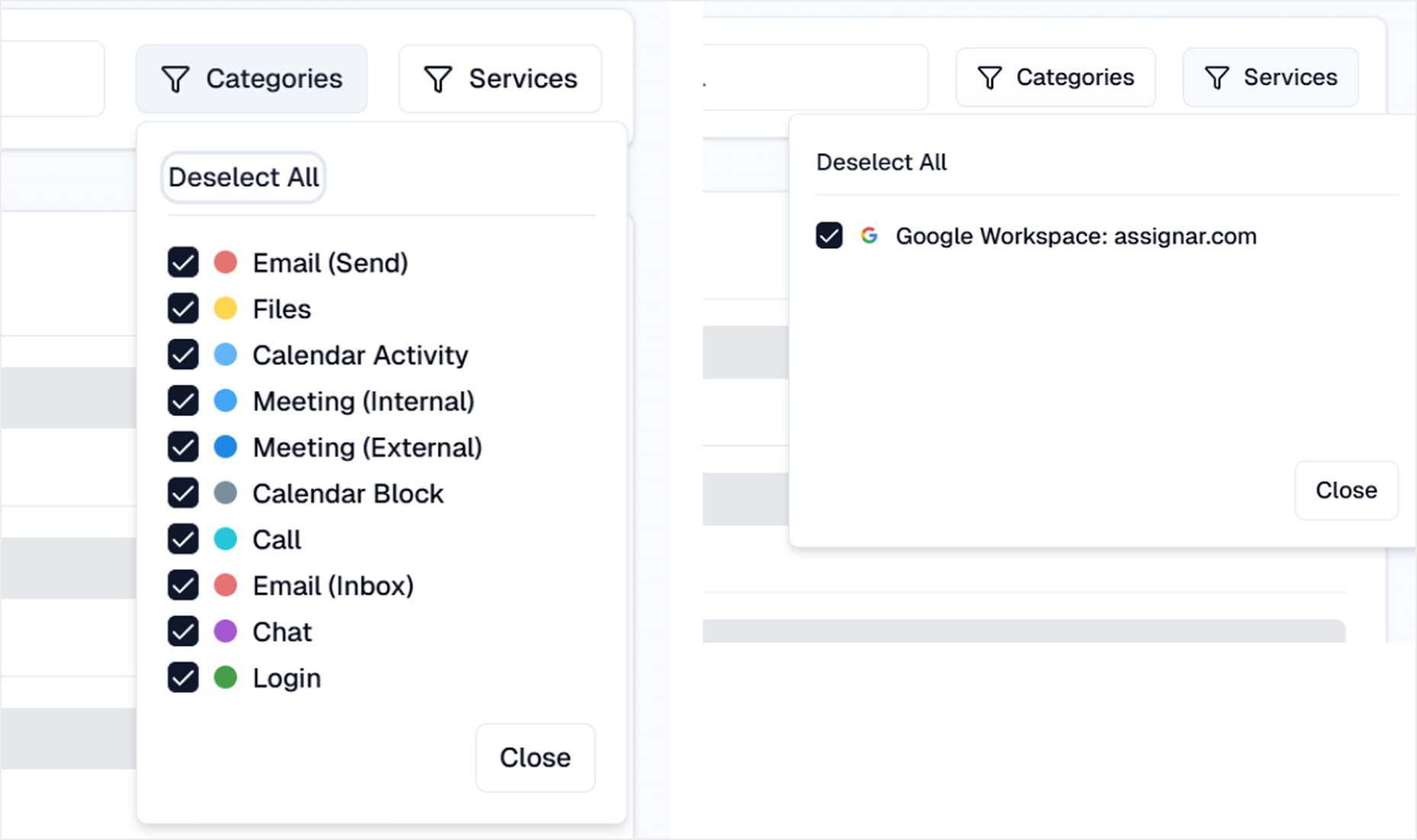
Task: Close the Google Workspace services popup
Action: (x=1346, y=490)
